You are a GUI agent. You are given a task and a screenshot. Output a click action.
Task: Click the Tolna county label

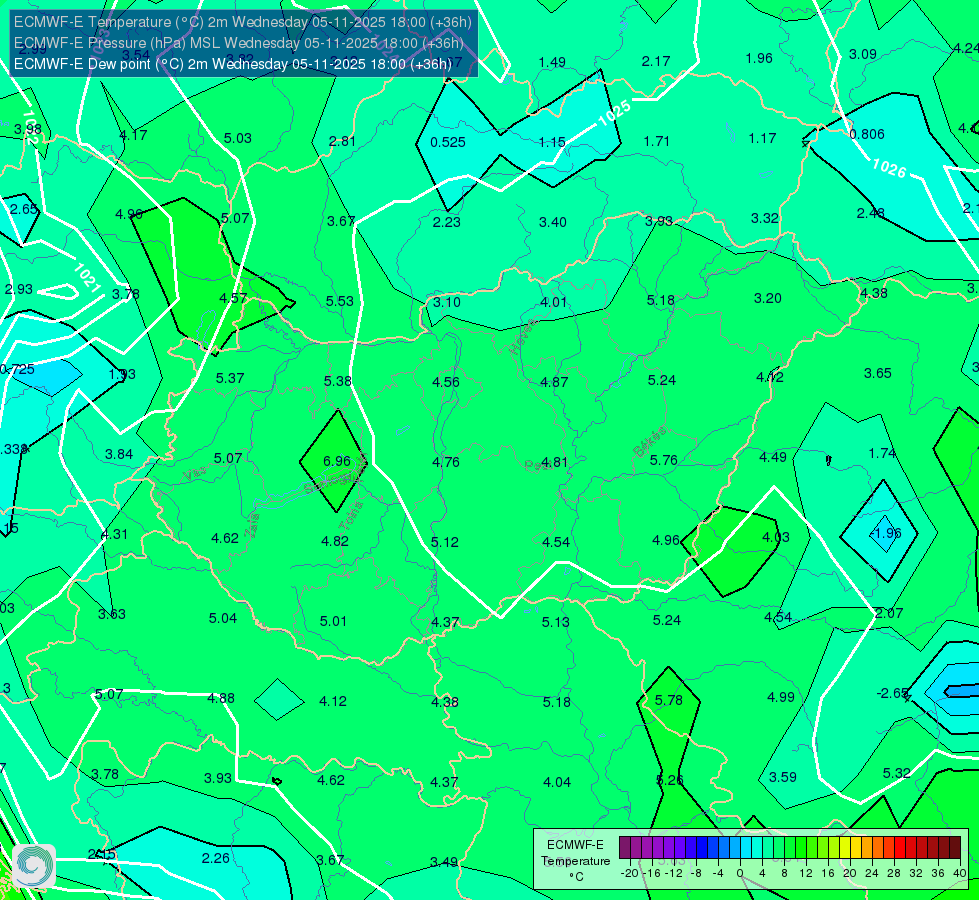tap(351, 515)
